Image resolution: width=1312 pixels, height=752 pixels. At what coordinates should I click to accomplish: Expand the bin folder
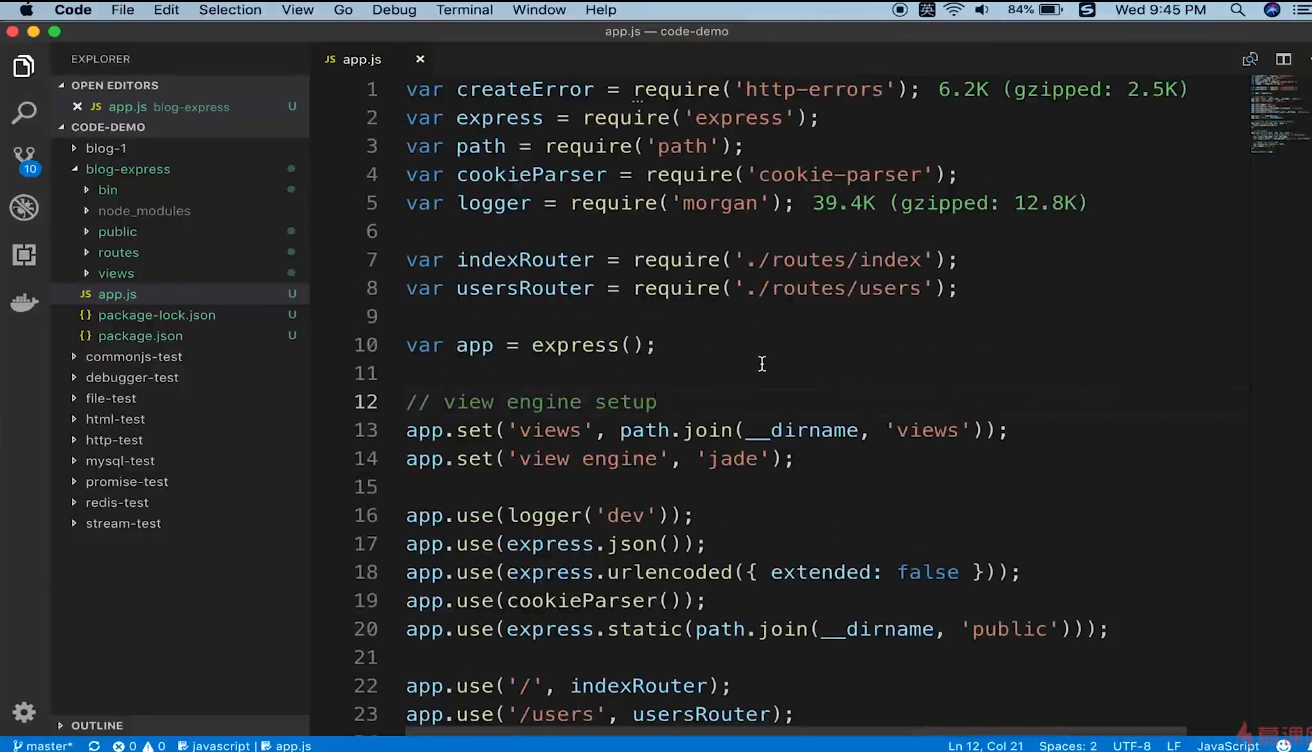[x=86, y=190]
